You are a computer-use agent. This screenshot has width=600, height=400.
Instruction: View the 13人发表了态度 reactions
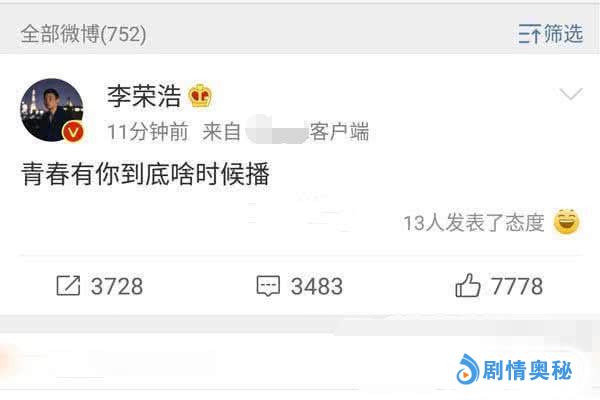coord(474,223)
